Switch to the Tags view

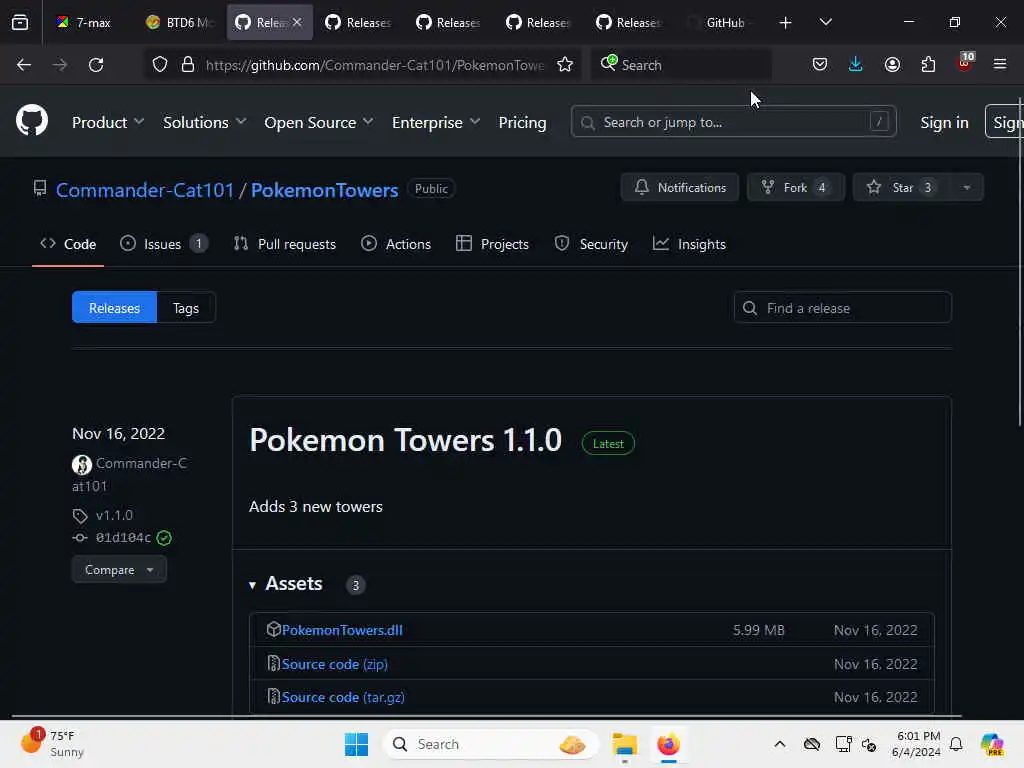click(186, 308)
